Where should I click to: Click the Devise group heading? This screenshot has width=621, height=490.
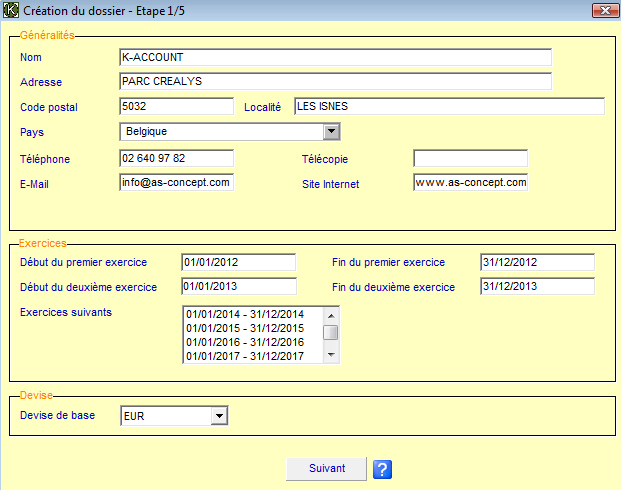(x=36, y=395)
